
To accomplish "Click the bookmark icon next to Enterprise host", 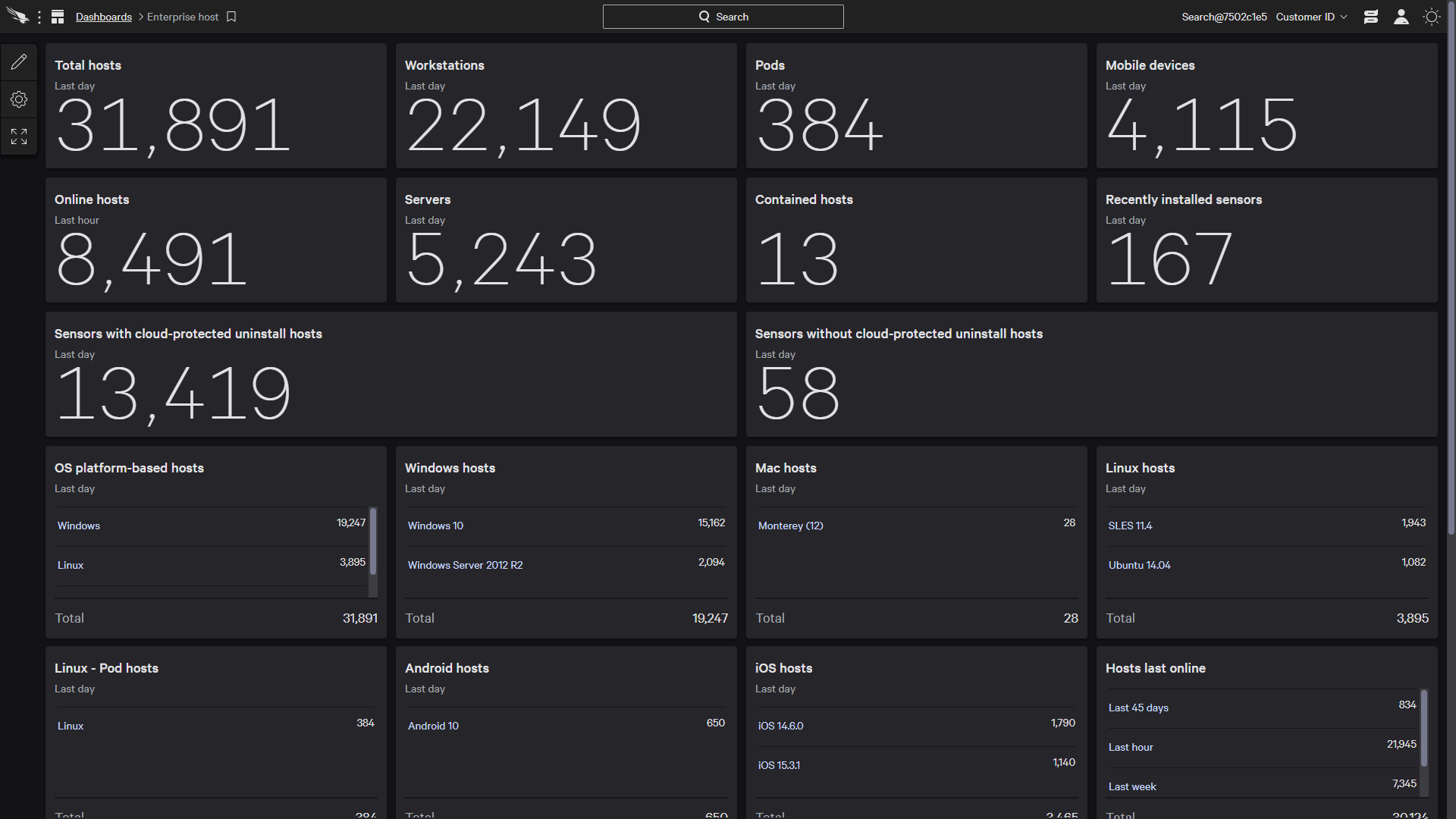I will (x=231, y=17).
